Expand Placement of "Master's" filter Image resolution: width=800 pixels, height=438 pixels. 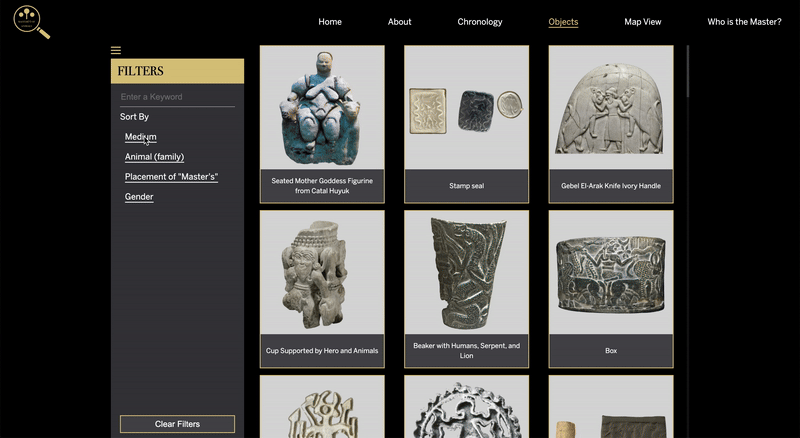click(x=171, y=177)
